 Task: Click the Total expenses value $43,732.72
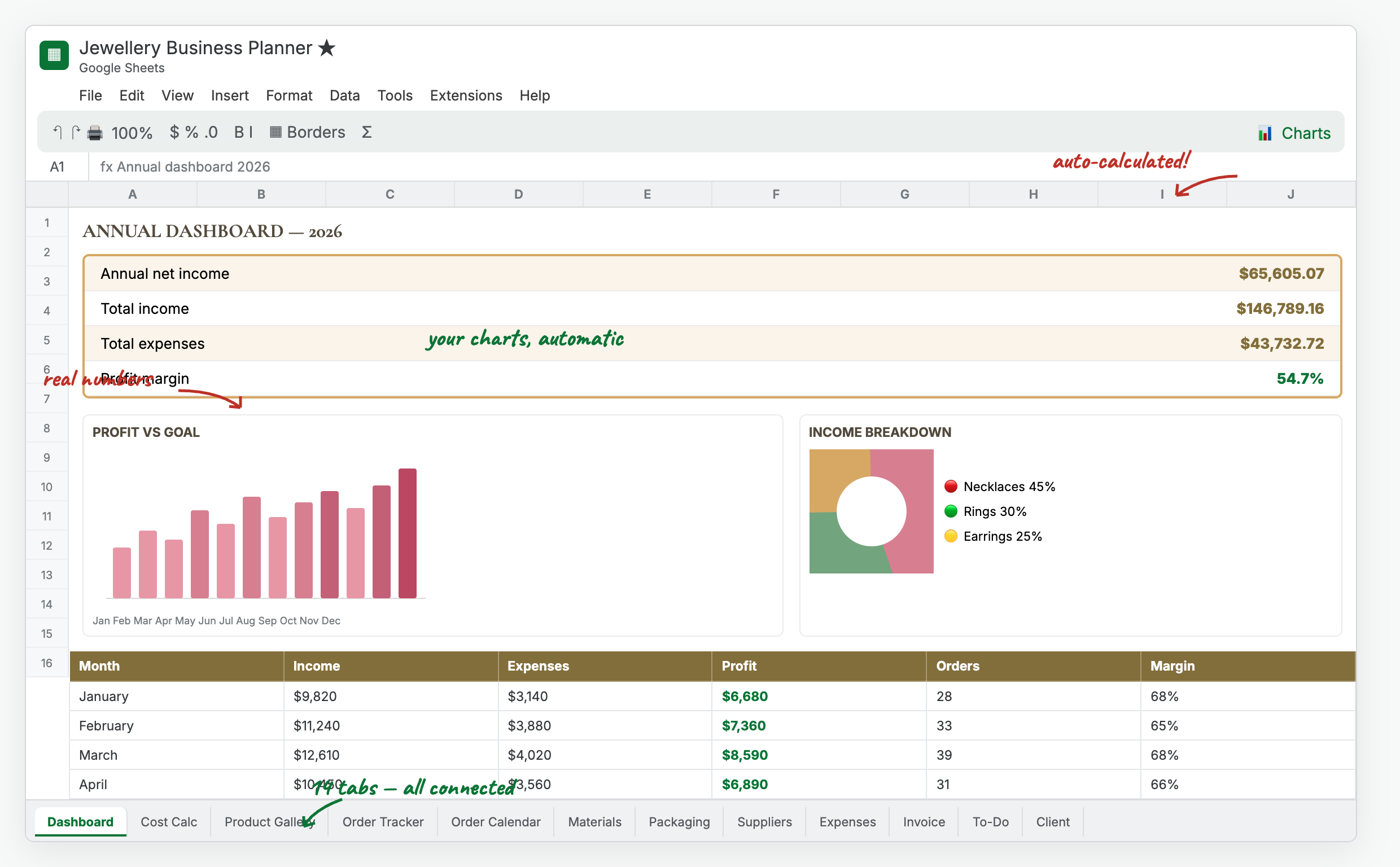[x=1282, y=344]
